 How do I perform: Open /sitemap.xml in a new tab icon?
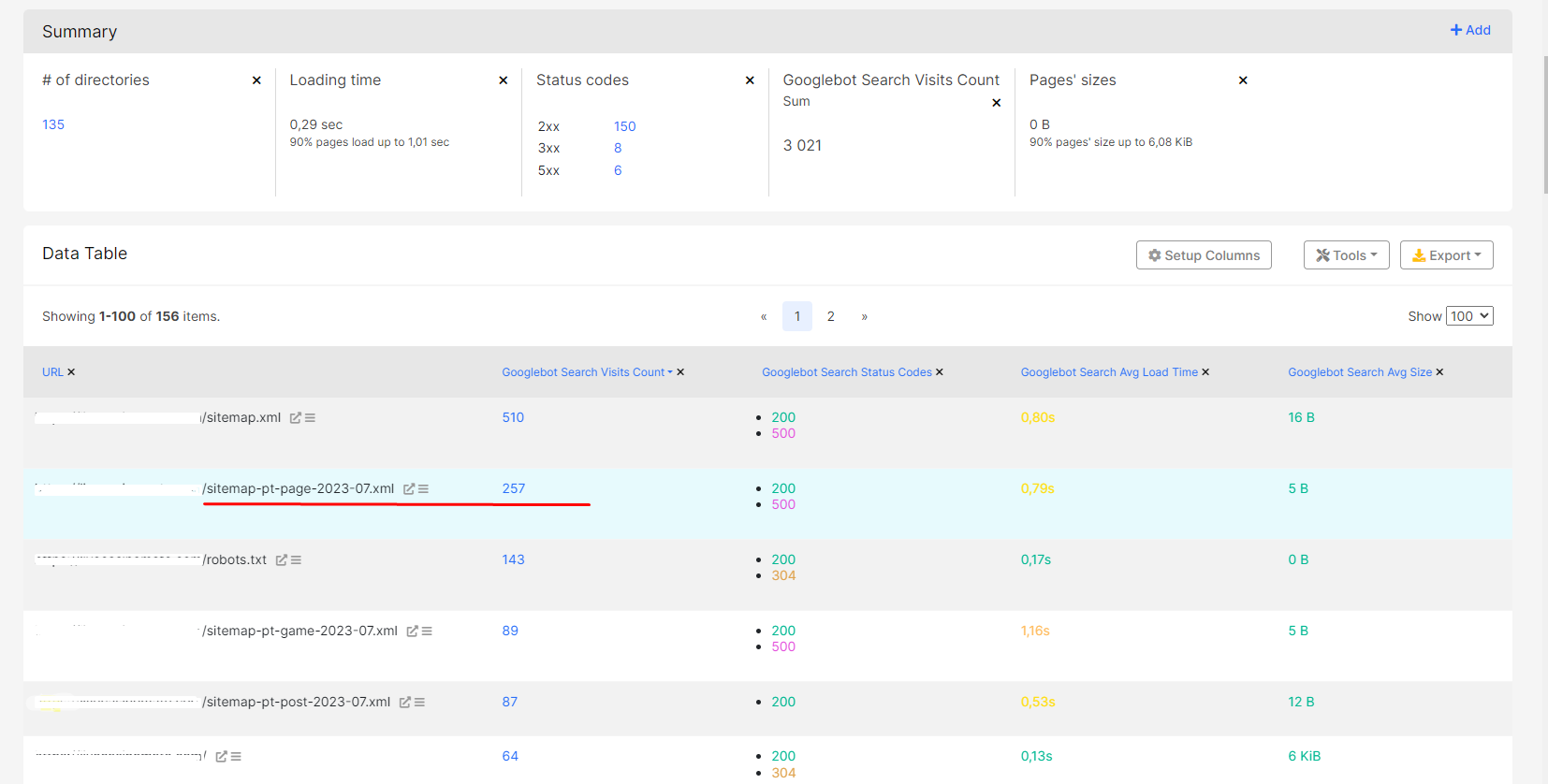(x=295, y=418)
